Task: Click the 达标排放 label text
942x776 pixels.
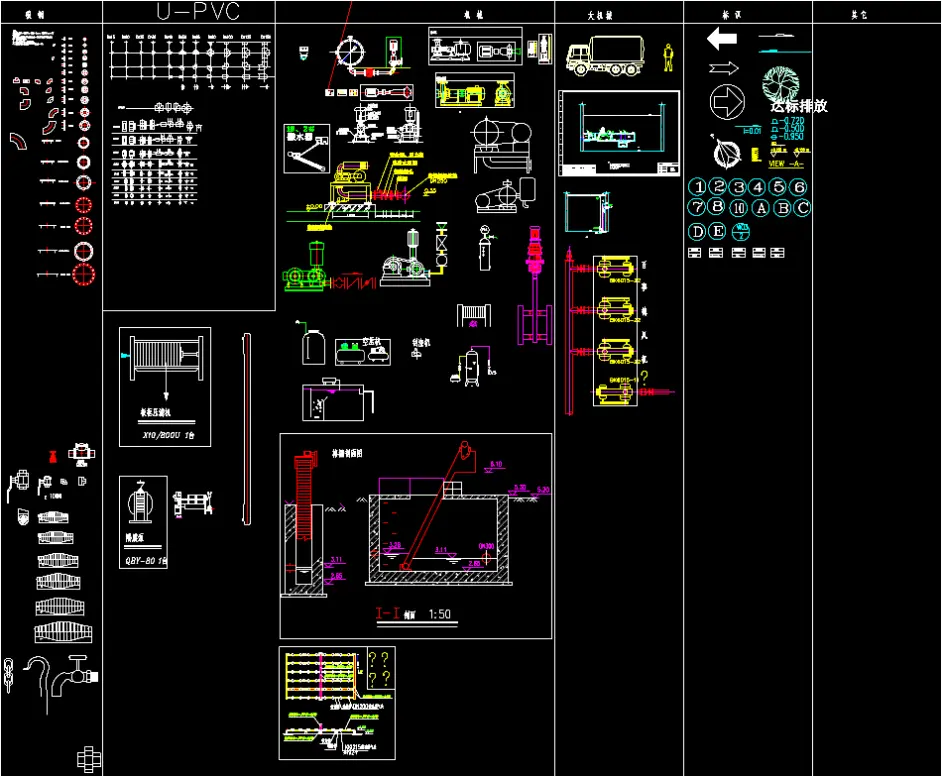Action: (x=799, y=106)
